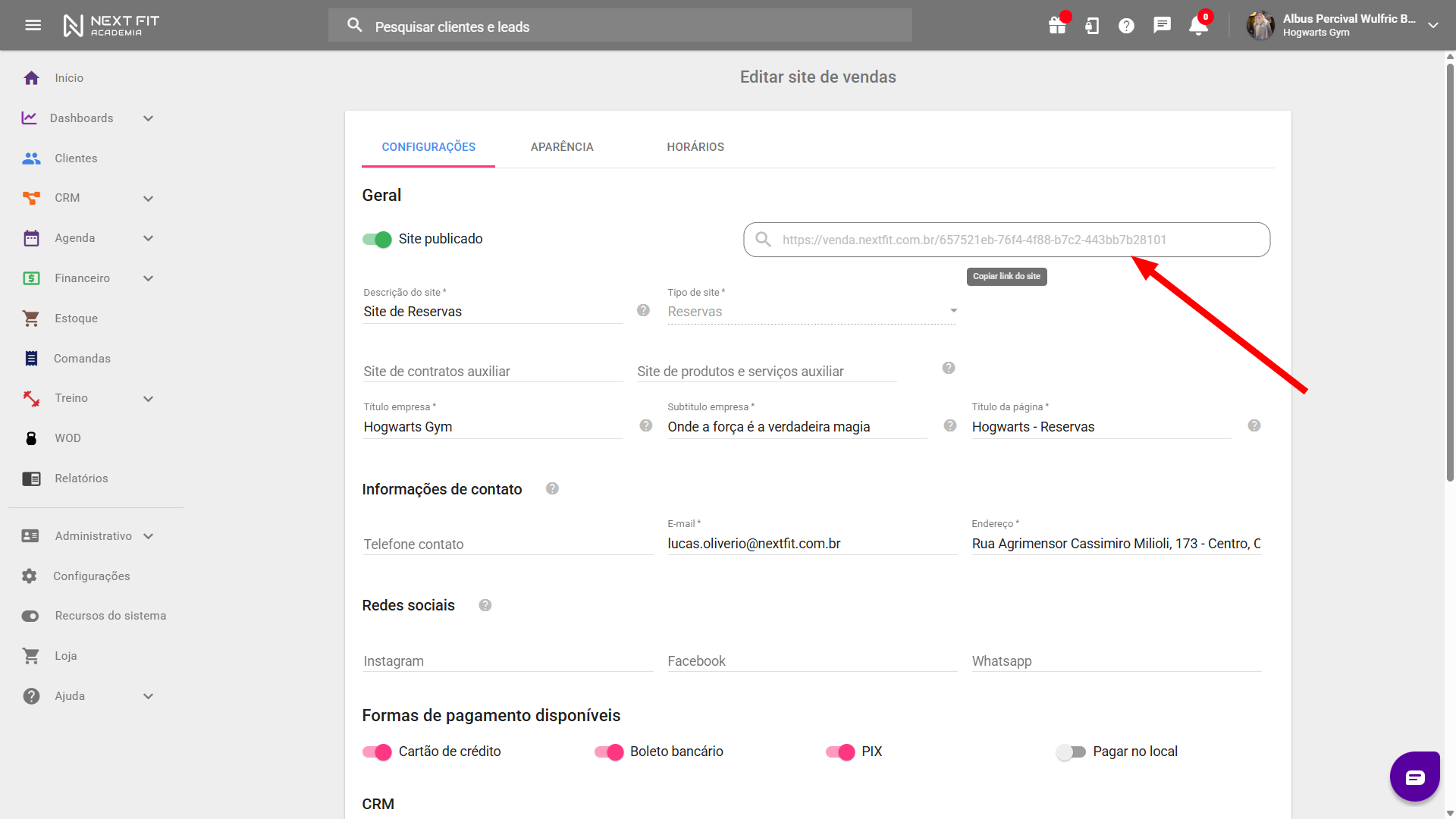Click the help icon next to Informações de contato
The image size is (1456, 819).
(552, 489)
